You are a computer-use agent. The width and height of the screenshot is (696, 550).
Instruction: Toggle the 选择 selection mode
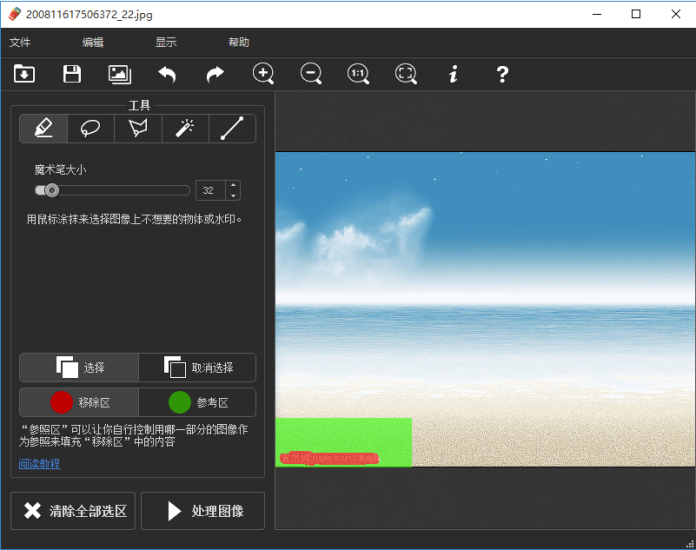tap(79, 367)
